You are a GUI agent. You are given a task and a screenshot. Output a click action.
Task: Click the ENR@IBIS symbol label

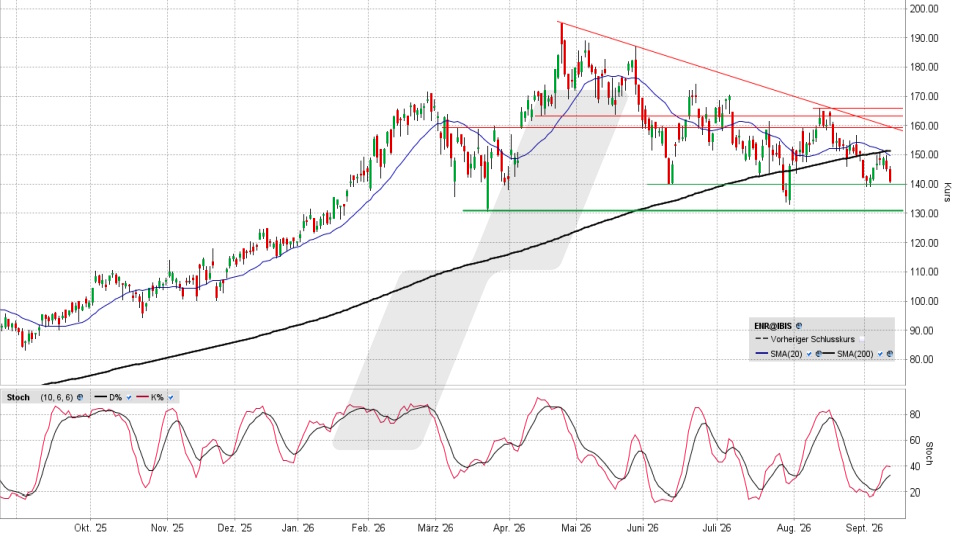tap(773, 326)
